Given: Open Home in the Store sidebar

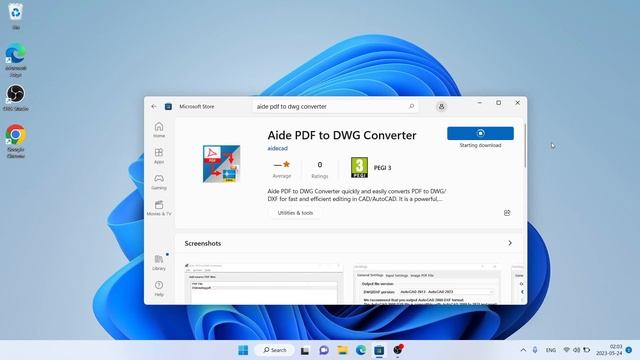Looking at the screenshot, I should (159, 130).
